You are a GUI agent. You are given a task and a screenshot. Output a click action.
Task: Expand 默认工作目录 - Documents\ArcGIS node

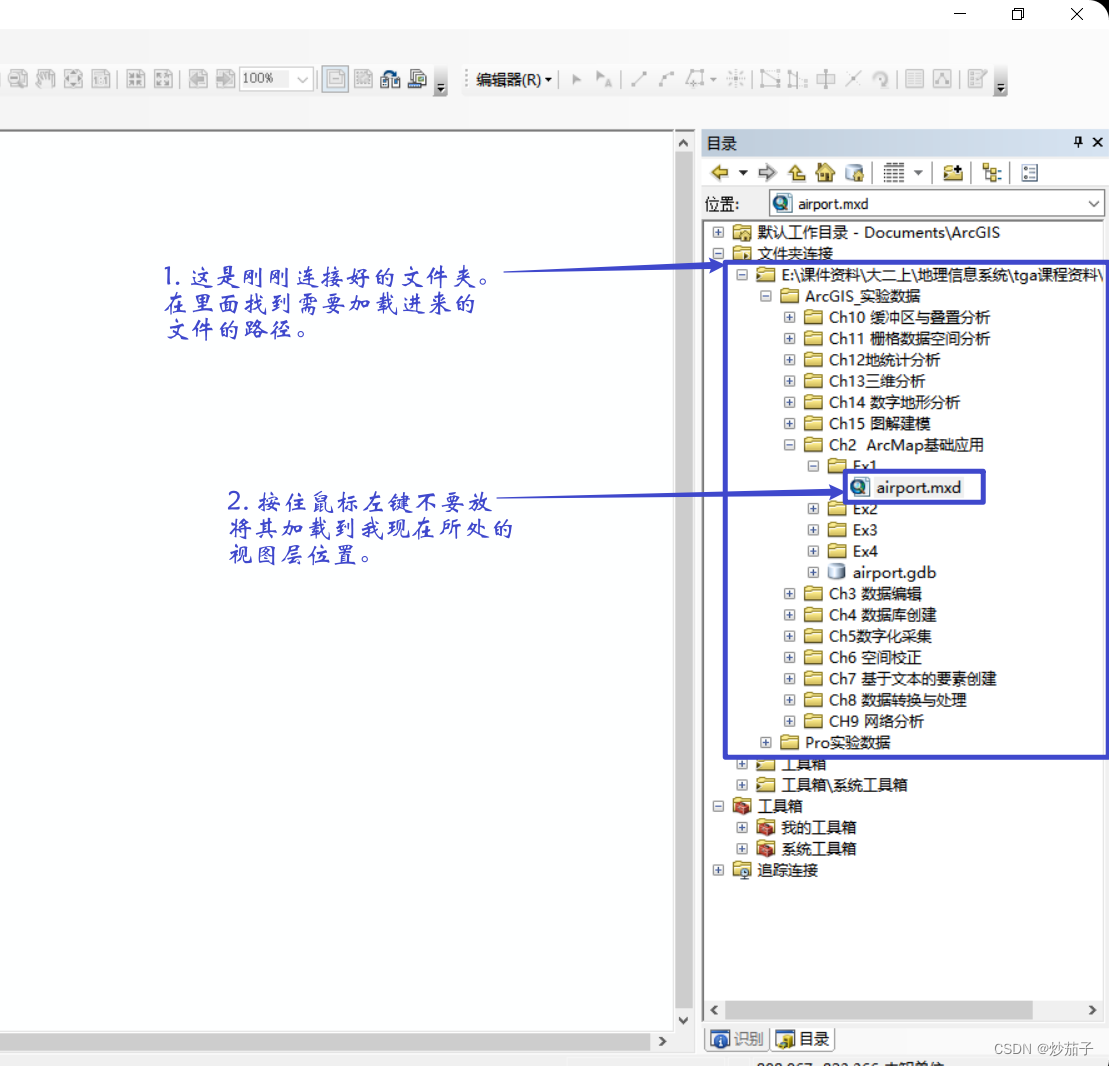pyautogui.click(x=718, y=232)
